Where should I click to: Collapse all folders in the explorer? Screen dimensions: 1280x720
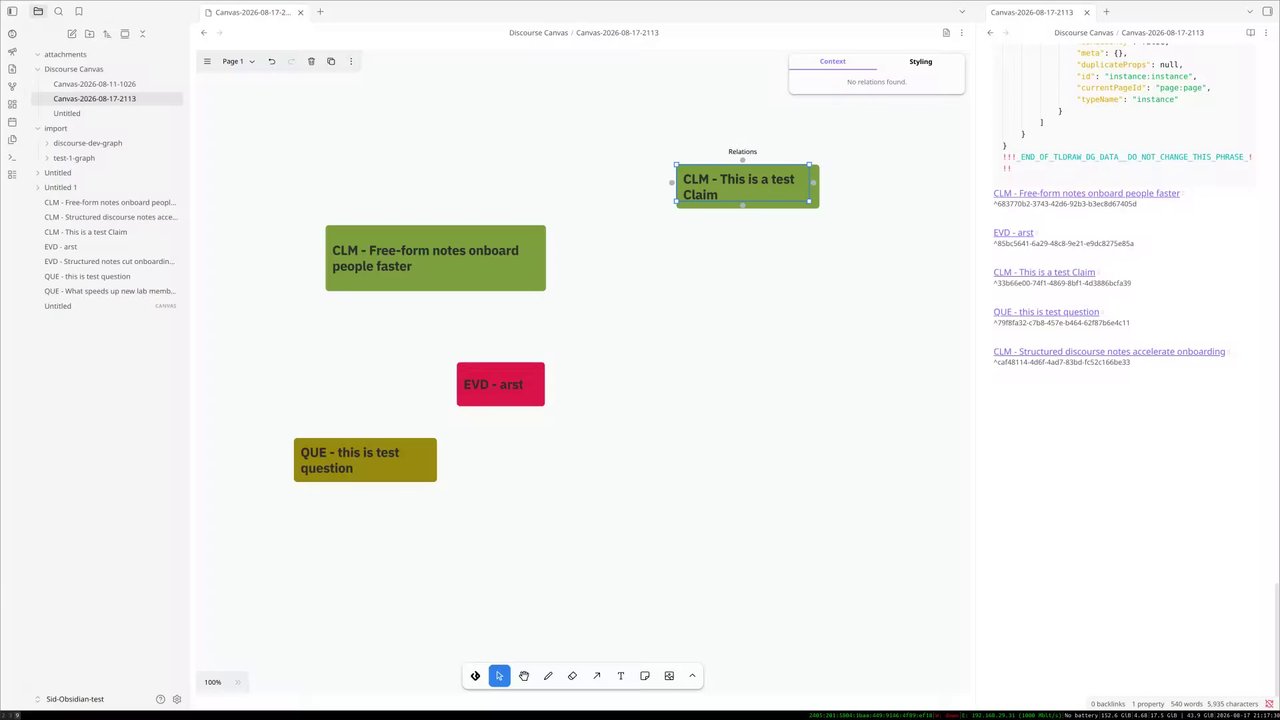coord(142,34)
